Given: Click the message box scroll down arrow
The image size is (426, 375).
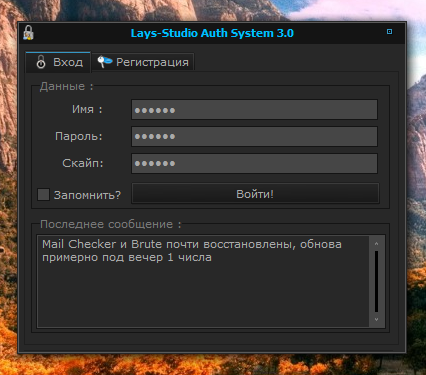Looking at the screenshot, I should point(376,319).
